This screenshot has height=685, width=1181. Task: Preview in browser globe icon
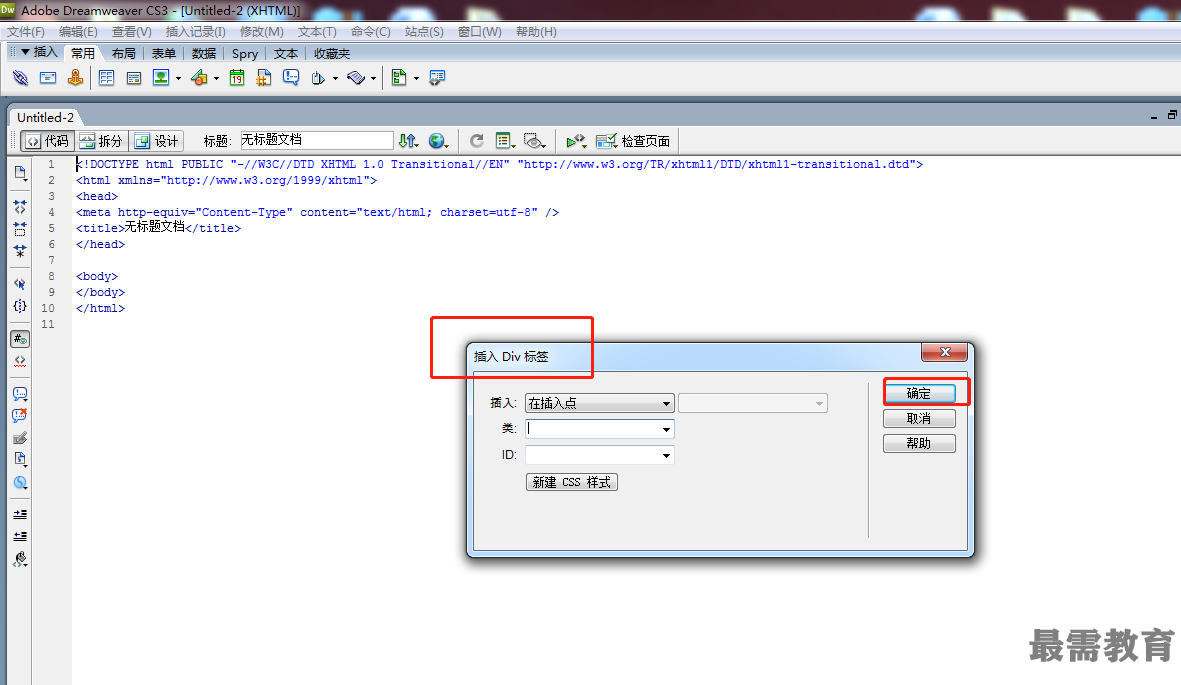click(438, 141)
